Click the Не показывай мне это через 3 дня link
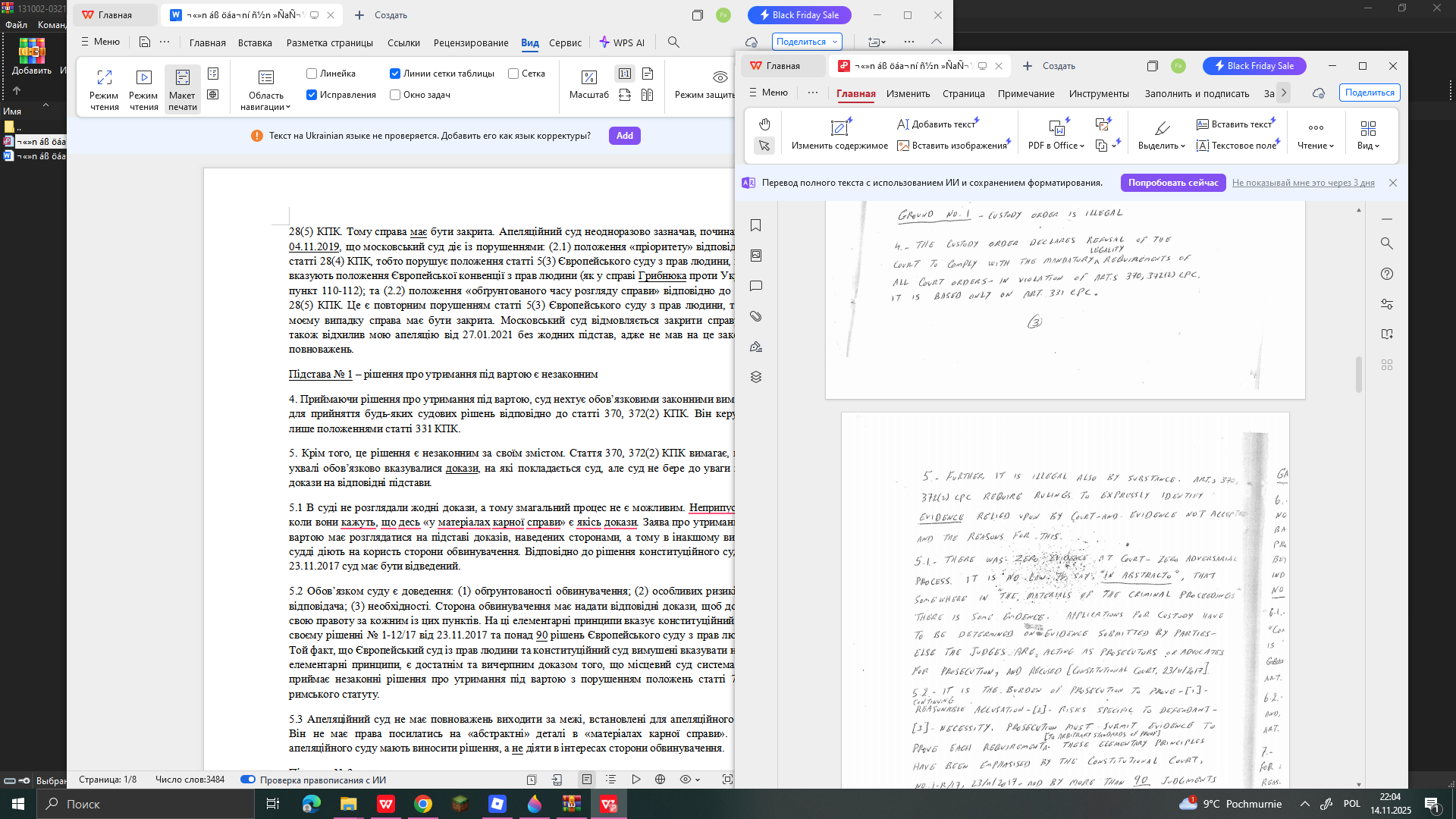This screenshot has width=1456, height=819. pyautogui.click(x=1304, y=183)
